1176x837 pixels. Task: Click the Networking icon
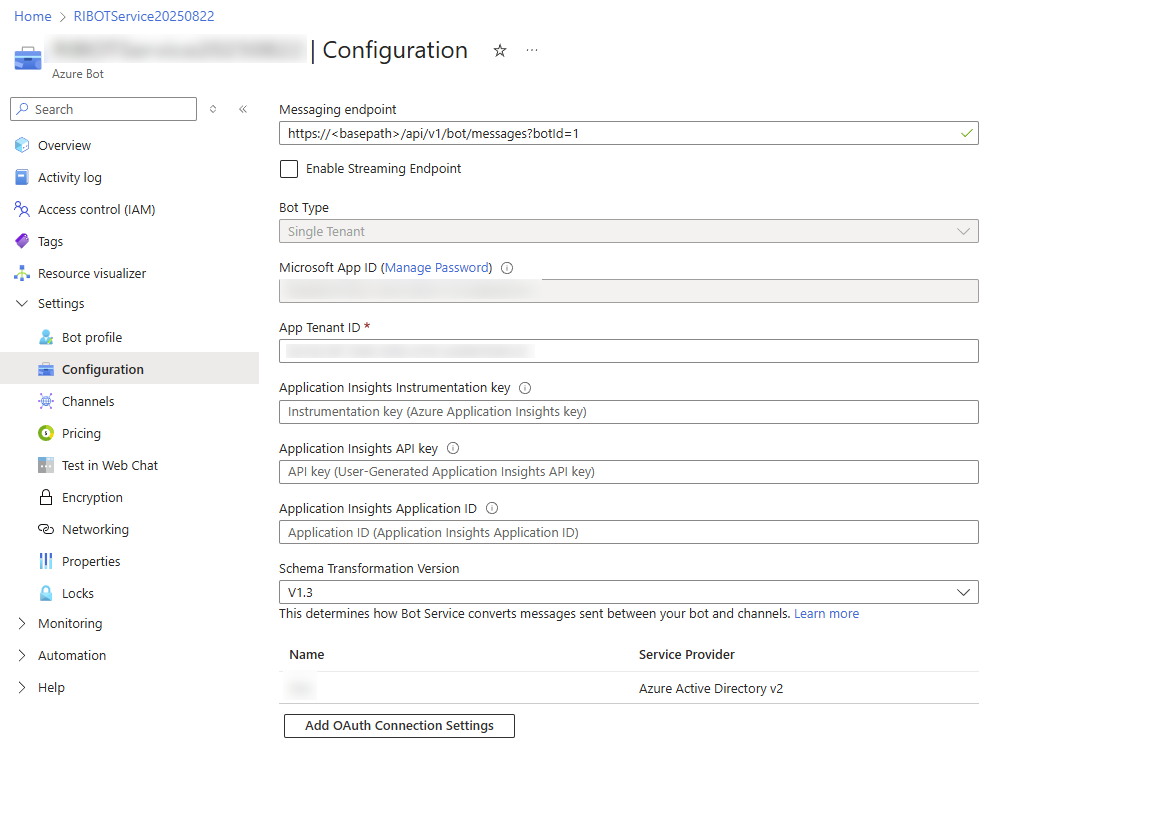(x=46, y=530)
